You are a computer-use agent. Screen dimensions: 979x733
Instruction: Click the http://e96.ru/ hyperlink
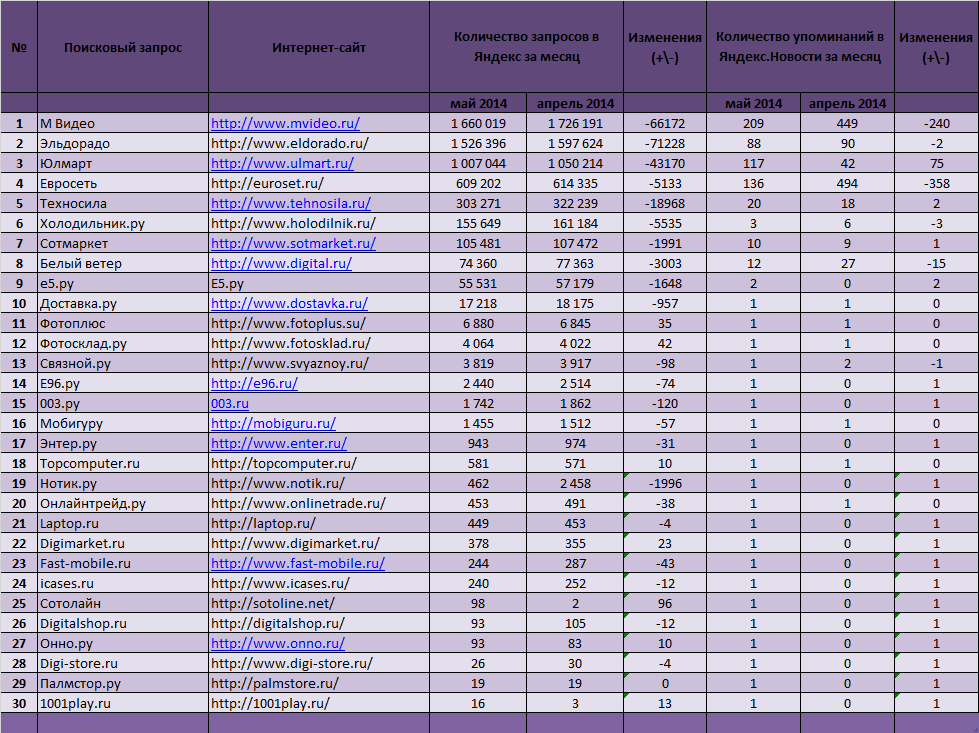[254, 384]
